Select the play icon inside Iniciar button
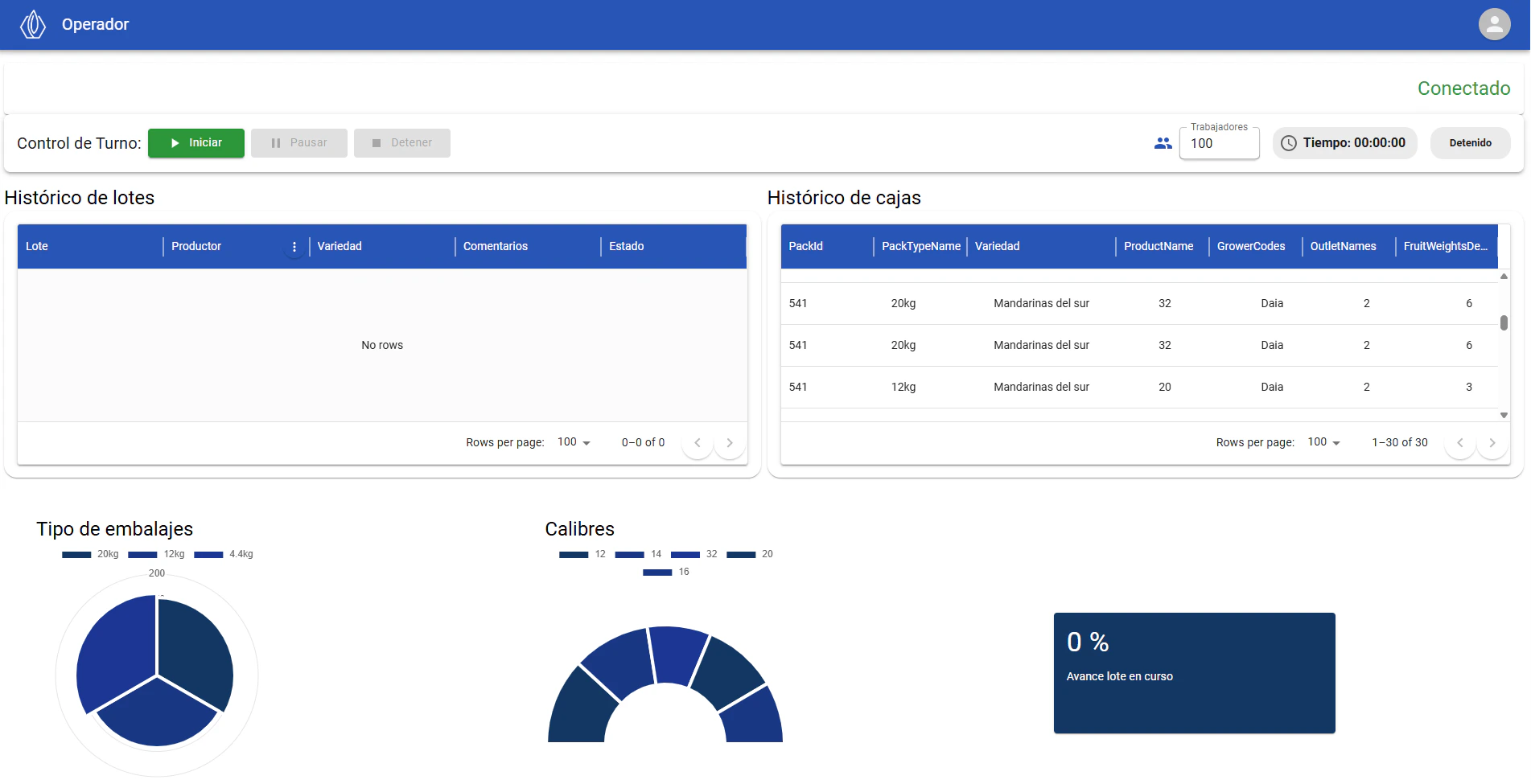Viewport: 1531px width, 784px height. click(175, 142)
